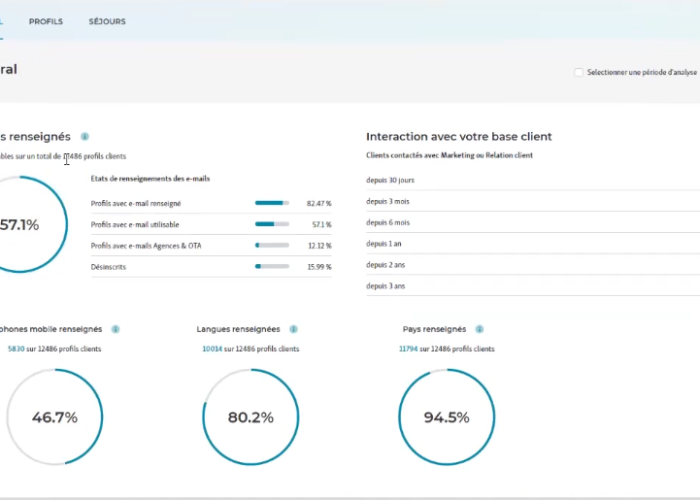Click the 12.12 % value

pos(319,246)
